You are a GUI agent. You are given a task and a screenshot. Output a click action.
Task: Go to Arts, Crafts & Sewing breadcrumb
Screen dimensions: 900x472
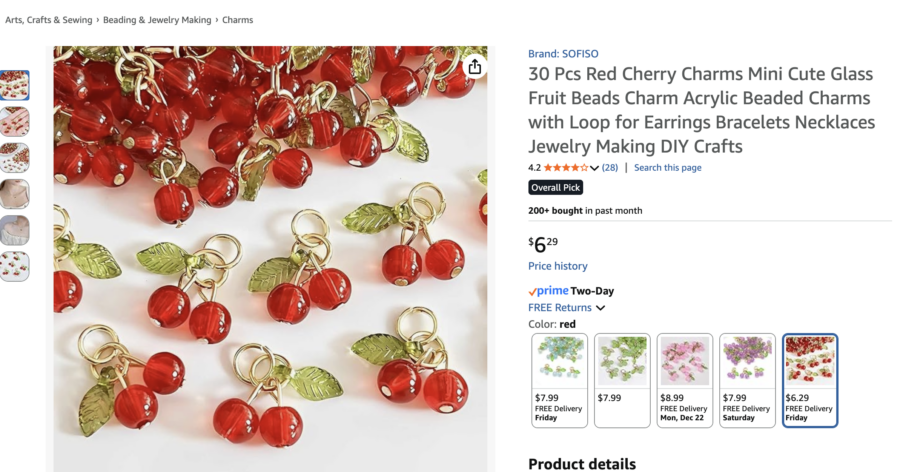(x=48, y=20)
